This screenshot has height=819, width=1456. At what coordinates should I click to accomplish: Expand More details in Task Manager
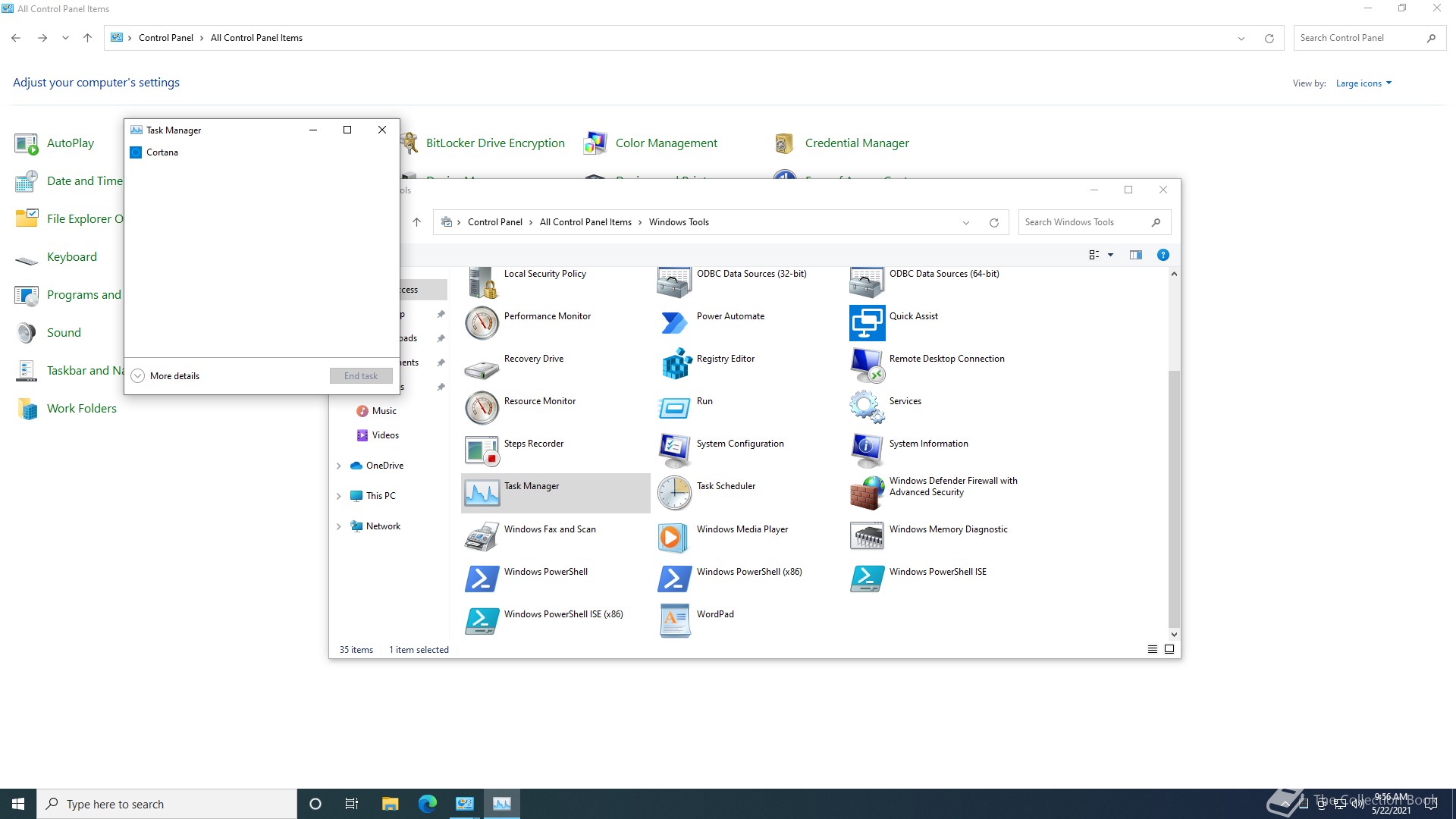pos(165,376)
